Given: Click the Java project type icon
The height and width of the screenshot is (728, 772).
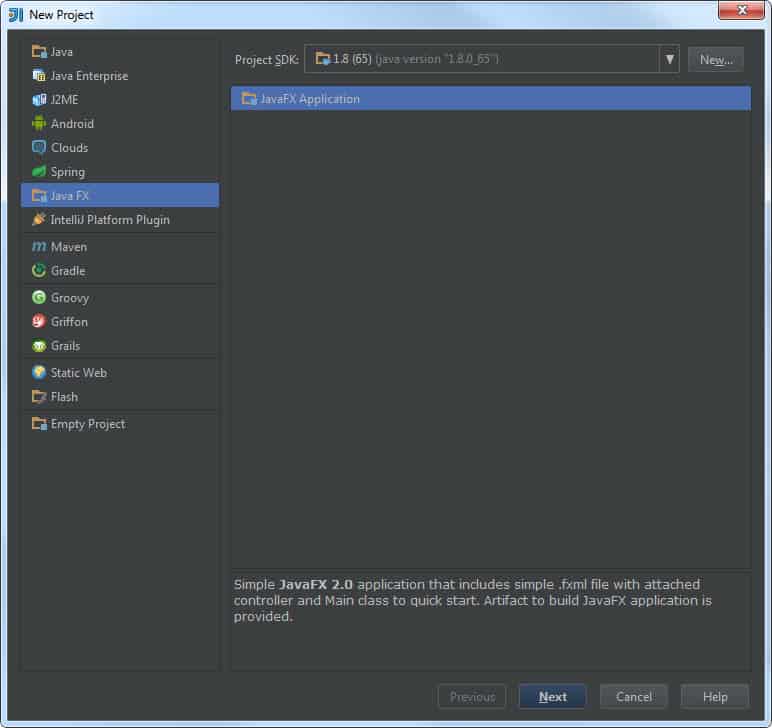Looking at the screenshot, I should pos(39,51).
